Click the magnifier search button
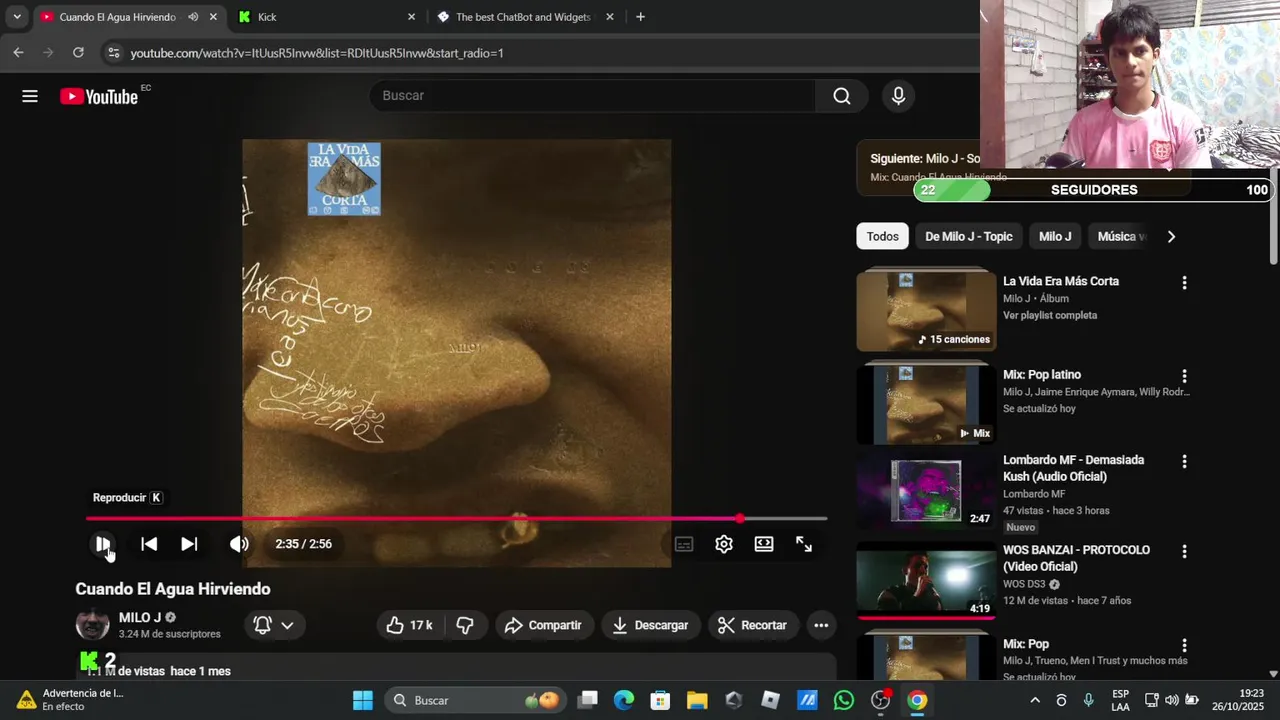This screenshot has height=720, width=1280. pos(842,96)
